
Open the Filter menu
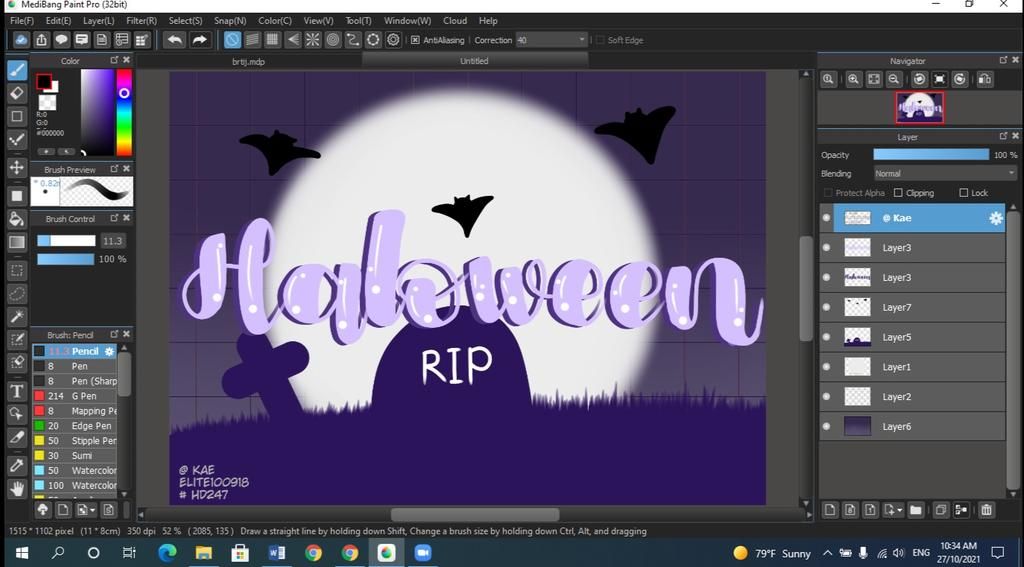pyautogui.click(x=141, y=21)
